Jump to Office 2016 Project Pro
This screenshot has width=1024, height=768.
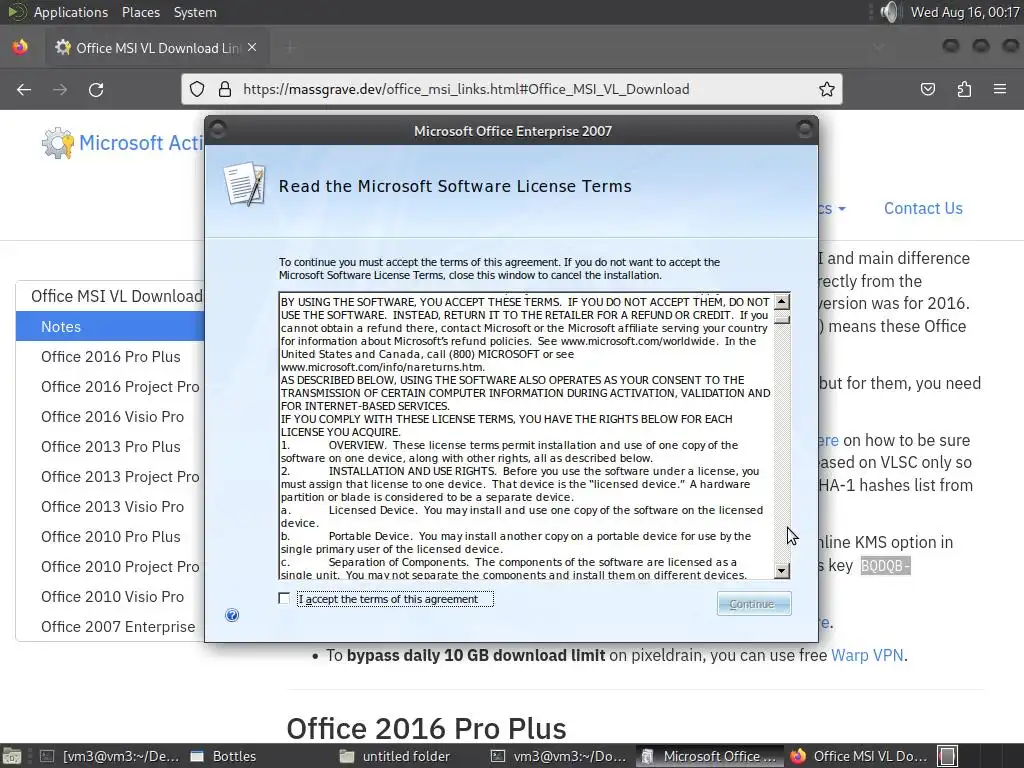pyautogui.click(x=120, y=387)
